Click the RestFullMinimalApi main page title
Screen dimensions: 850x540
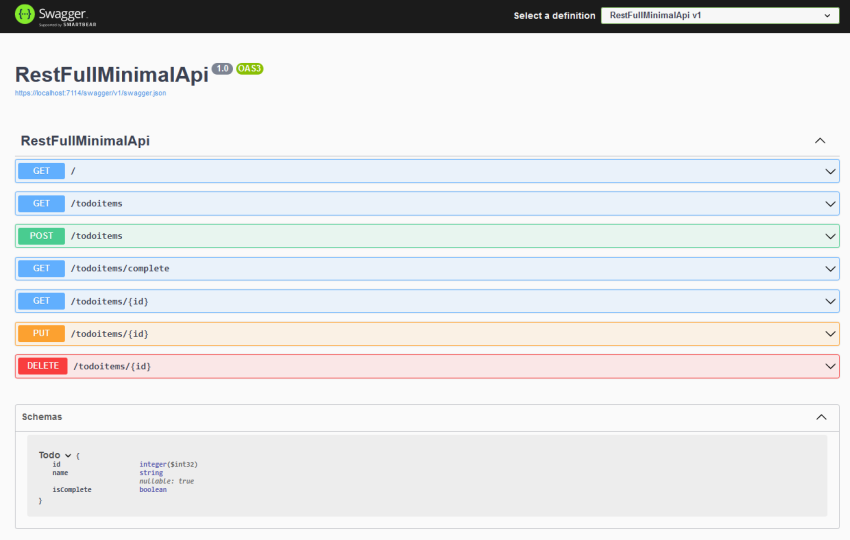[112, 75]
